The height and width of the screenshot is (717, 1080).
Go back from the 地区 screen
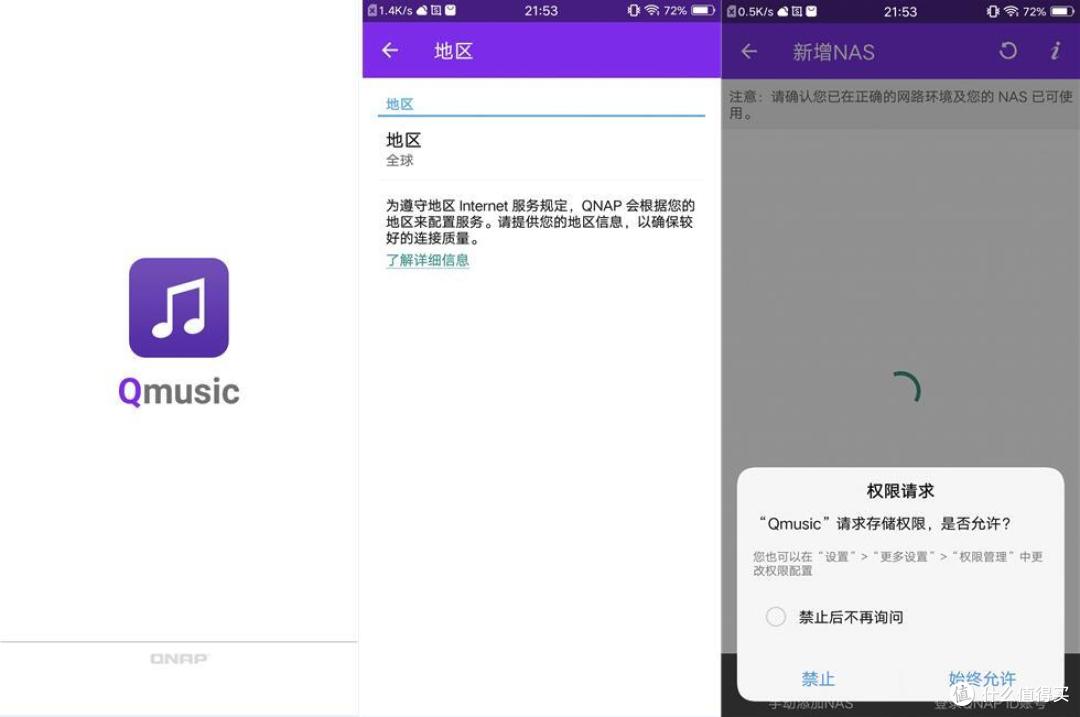coord(390,50)
